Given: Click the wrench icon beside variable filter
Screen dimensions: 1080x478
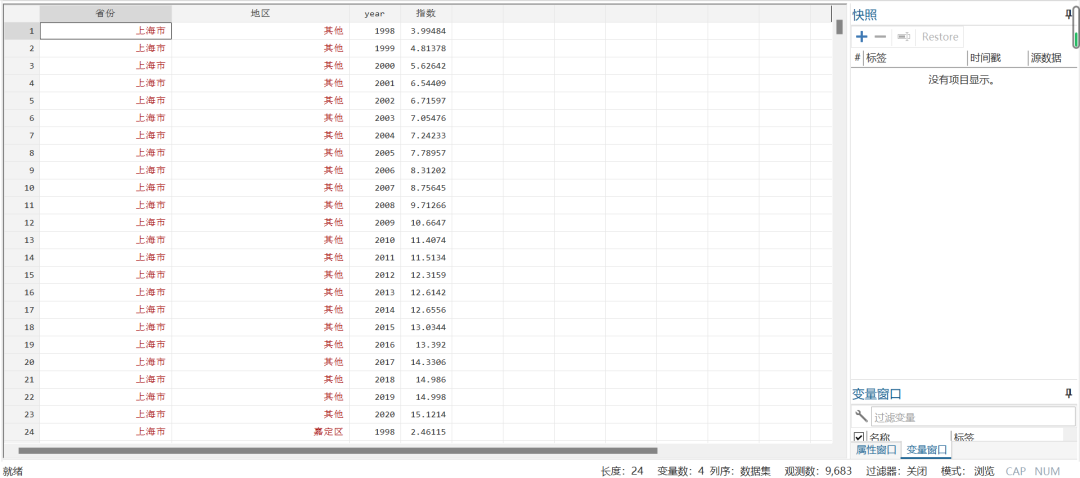Looking at the screenshot, I should 861,416.
